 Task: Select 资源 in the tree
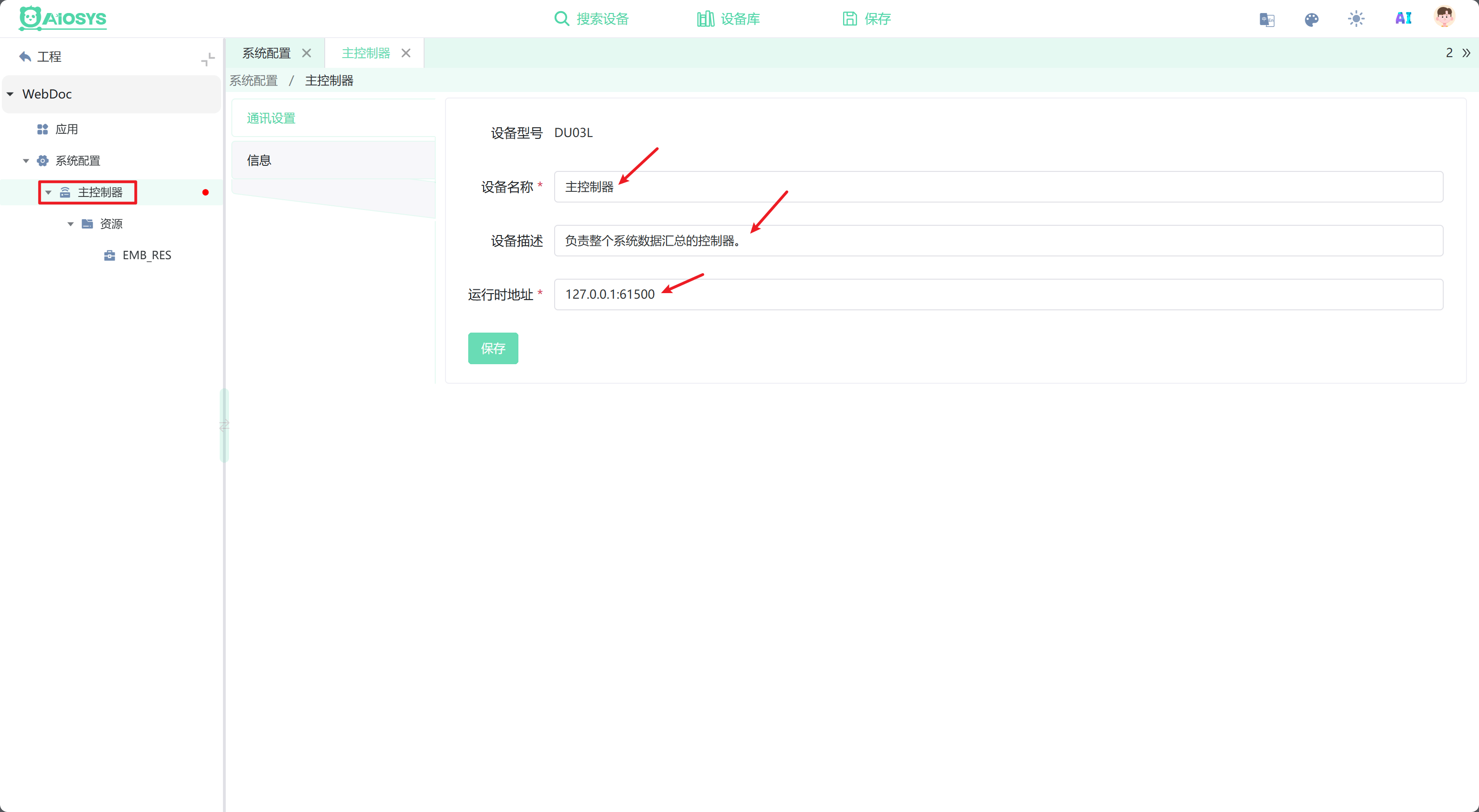click(111, 224)
